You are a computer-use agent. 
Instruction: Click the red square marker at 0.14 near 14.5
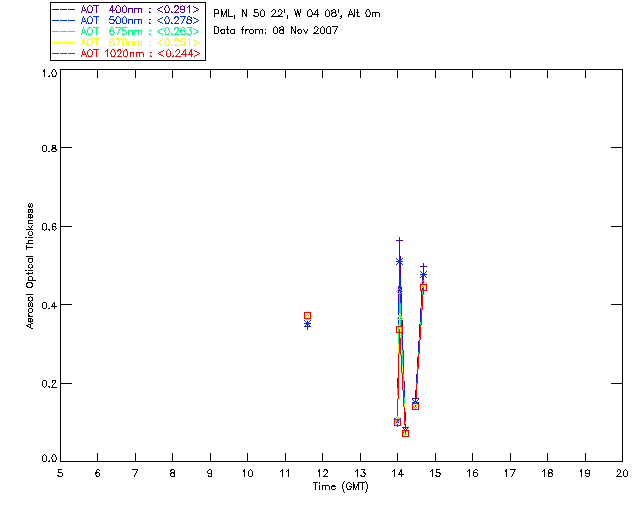pyautogui.click(x=416, y=406)
